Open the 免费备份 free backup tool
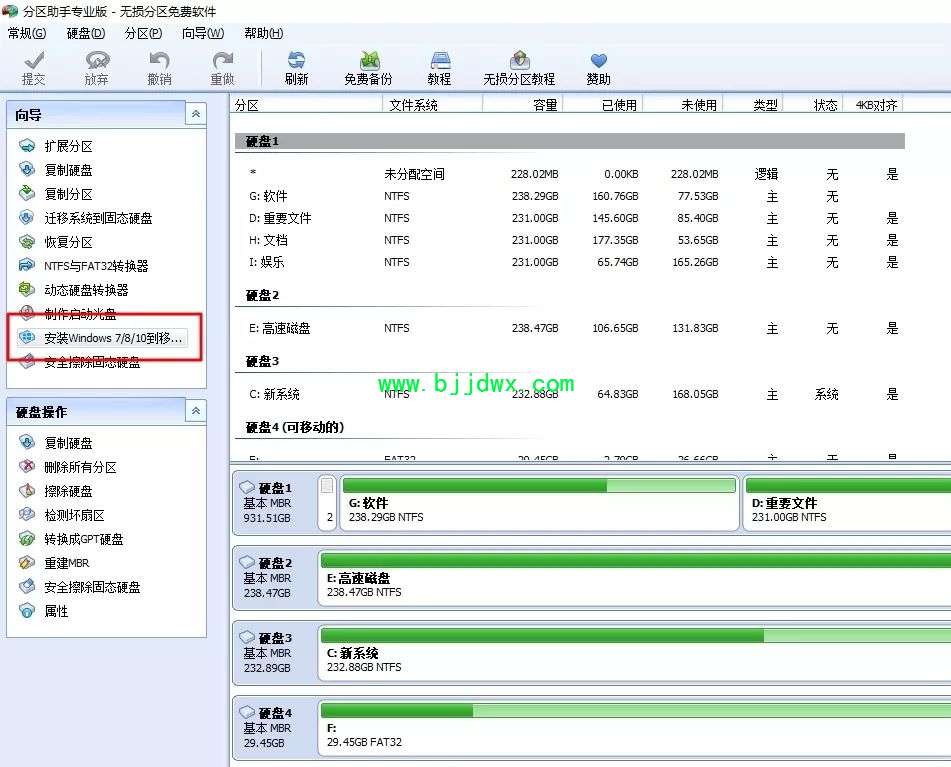951x767 pixels. [368, 68]
